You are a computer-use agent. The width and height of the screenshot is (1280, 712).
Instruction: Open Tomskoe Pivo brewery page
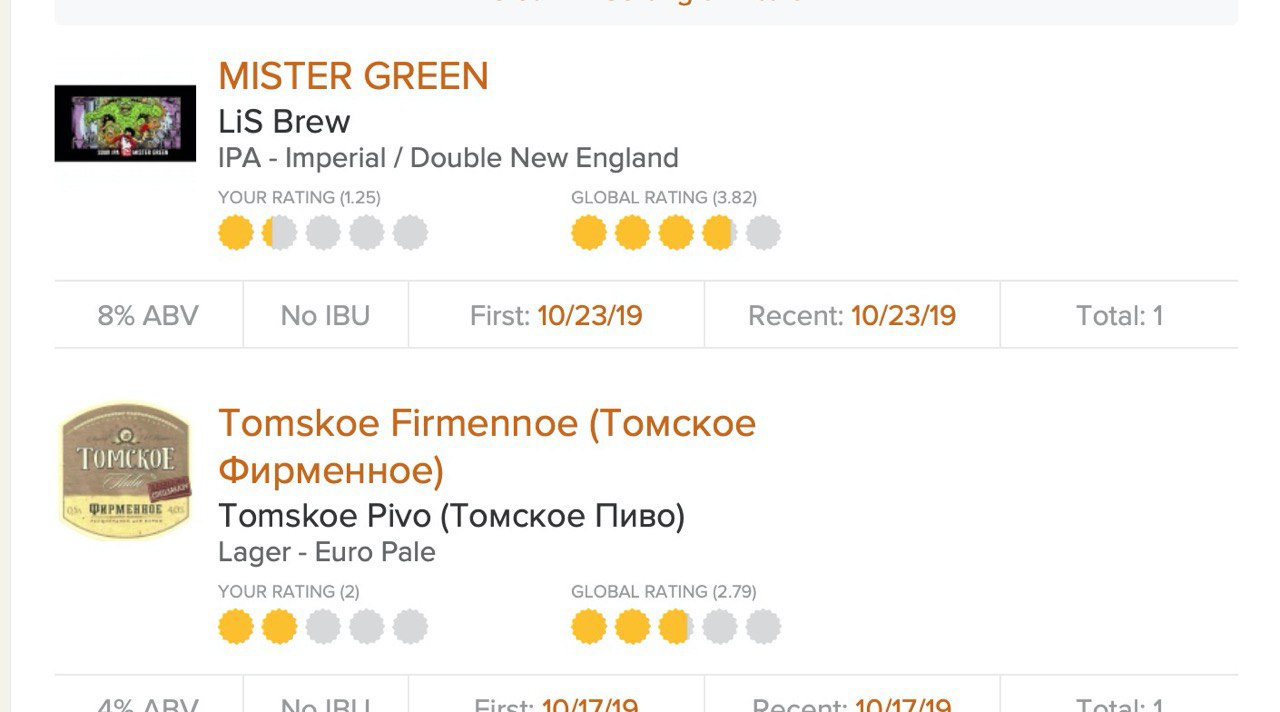[452, 516]
